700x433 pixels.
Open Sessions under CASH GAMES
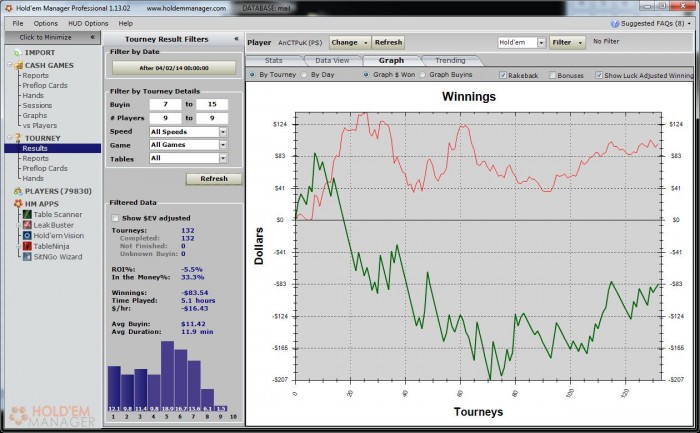tap(37, 105)
